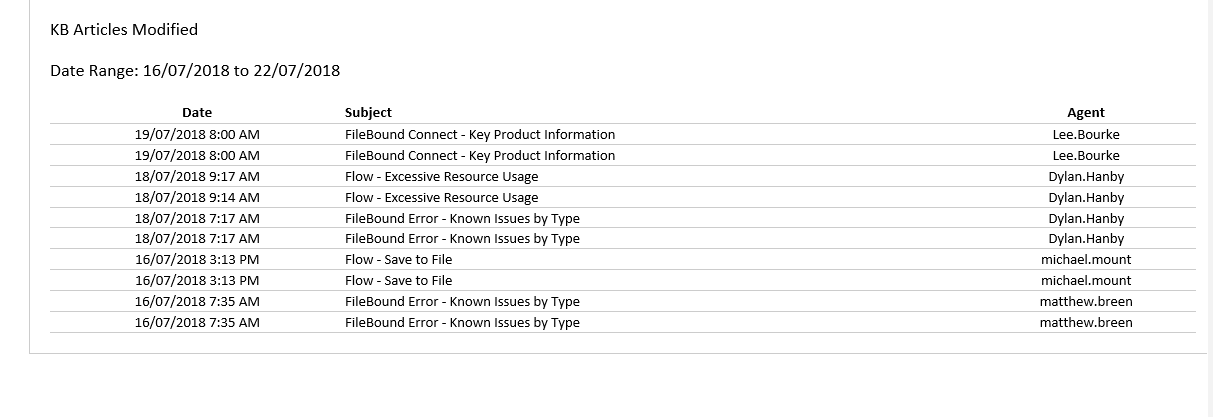
Task: Click the second Lee.Bourke agent entry
Action: point(1085,156)
